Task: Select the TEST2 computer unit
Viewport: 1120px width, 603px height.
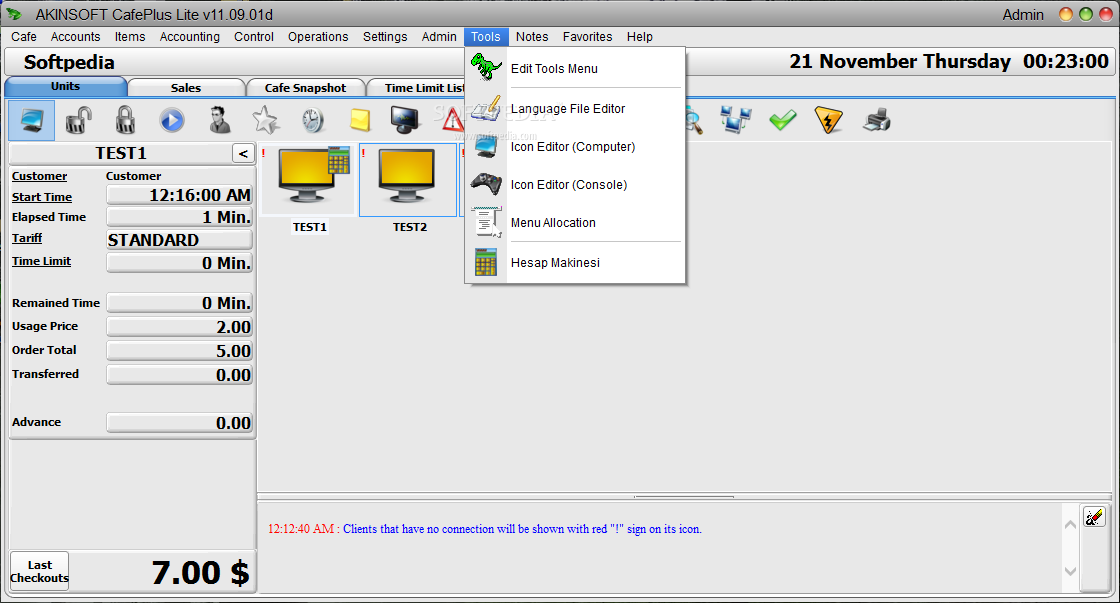Action: (409, 189)
